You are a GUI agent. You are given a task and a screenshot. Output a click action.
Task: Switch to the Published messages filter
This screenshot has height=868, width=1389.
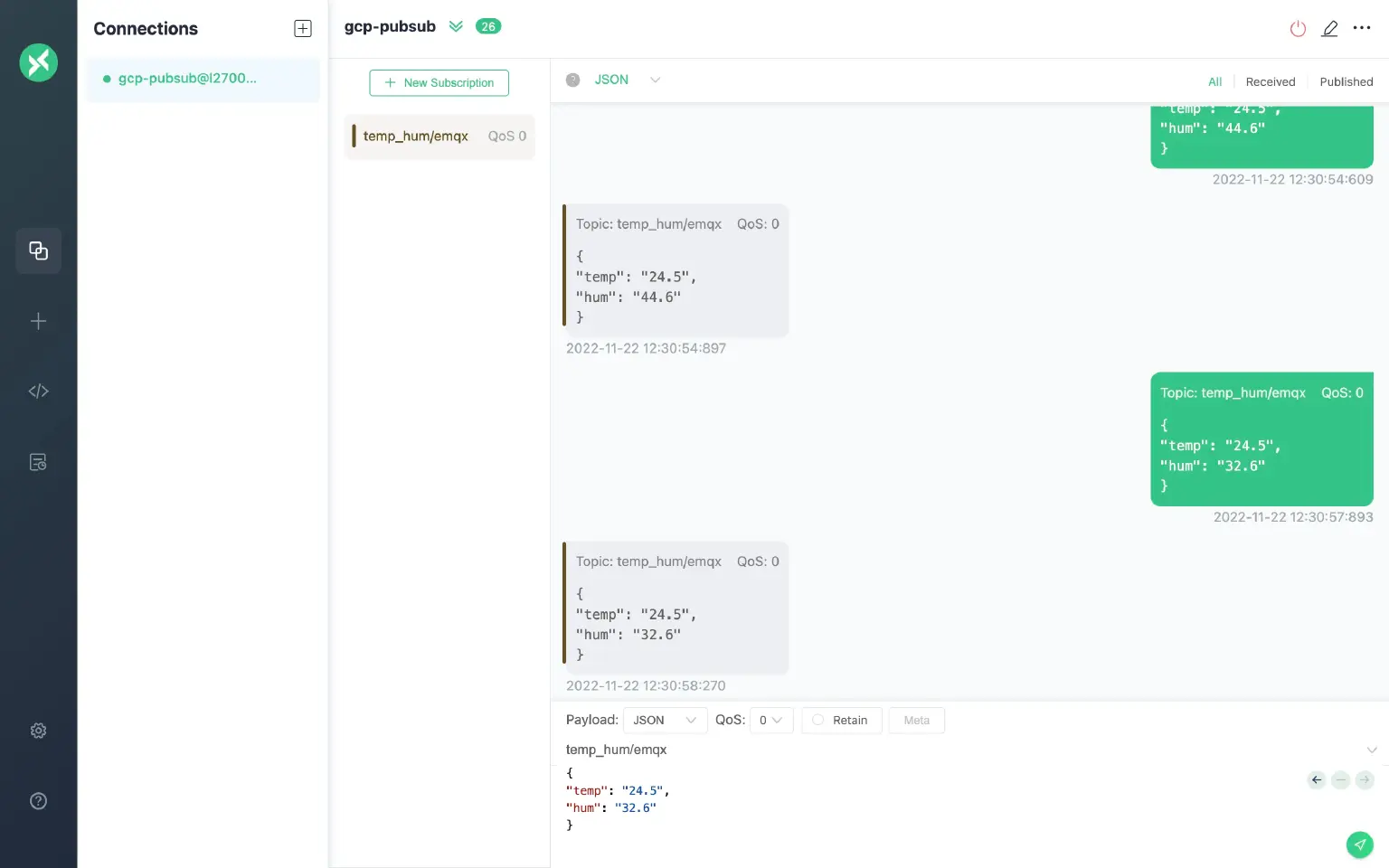pyautogui.click(x=1346, y=81)
